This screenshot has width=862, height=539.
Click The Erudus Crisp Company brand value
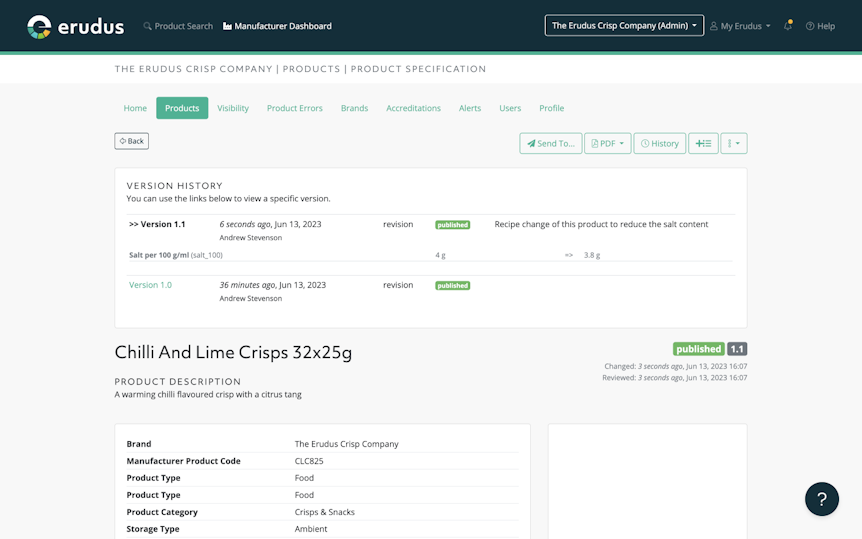point(346,444)
